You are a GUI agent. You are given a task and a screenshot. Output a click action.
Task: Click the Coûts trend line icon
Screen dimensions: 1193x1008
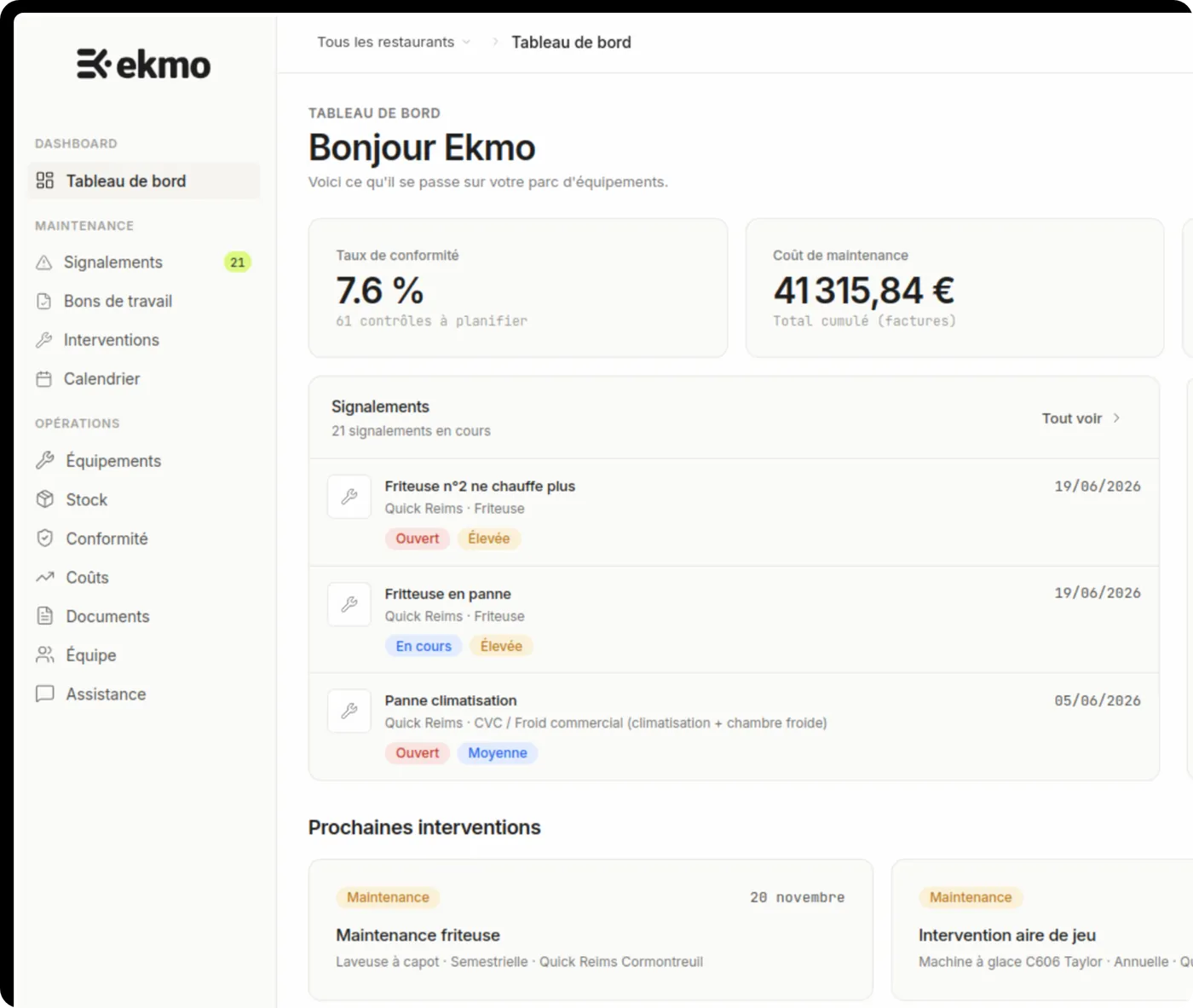tap(45, 578)
